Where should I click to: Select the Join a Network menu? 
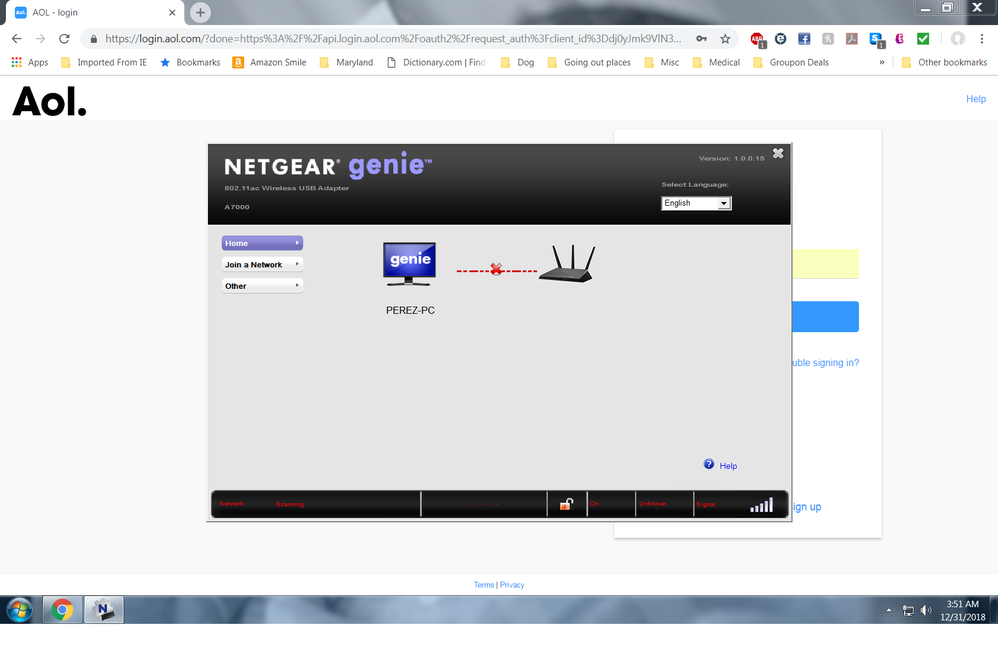coord(261,263)
